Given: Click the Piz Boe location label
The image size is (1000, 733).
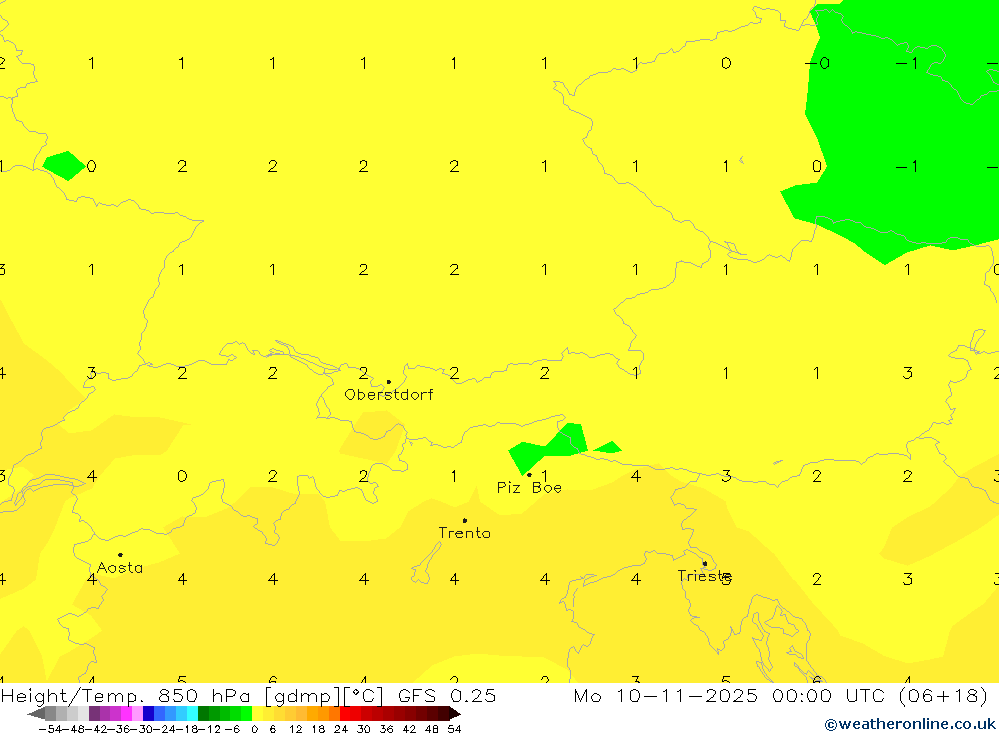Looking at the screenshot, I should 529,488.
